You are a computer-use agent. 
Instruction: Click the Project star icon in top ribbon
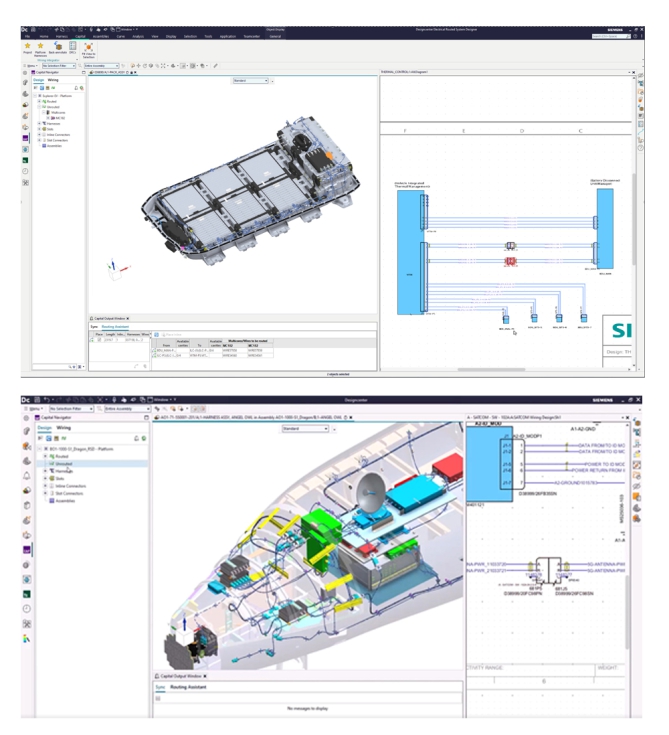click(27, 46)
